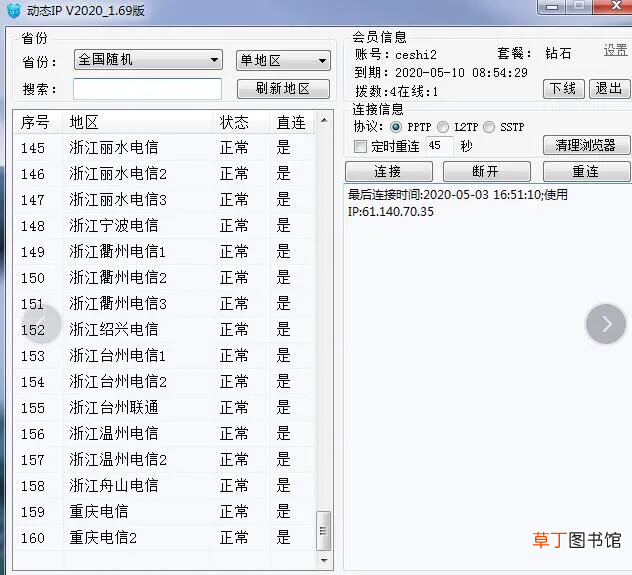Select row 浙江温州电信2
This screenshot has width=632, height=575.
[164, 460]
